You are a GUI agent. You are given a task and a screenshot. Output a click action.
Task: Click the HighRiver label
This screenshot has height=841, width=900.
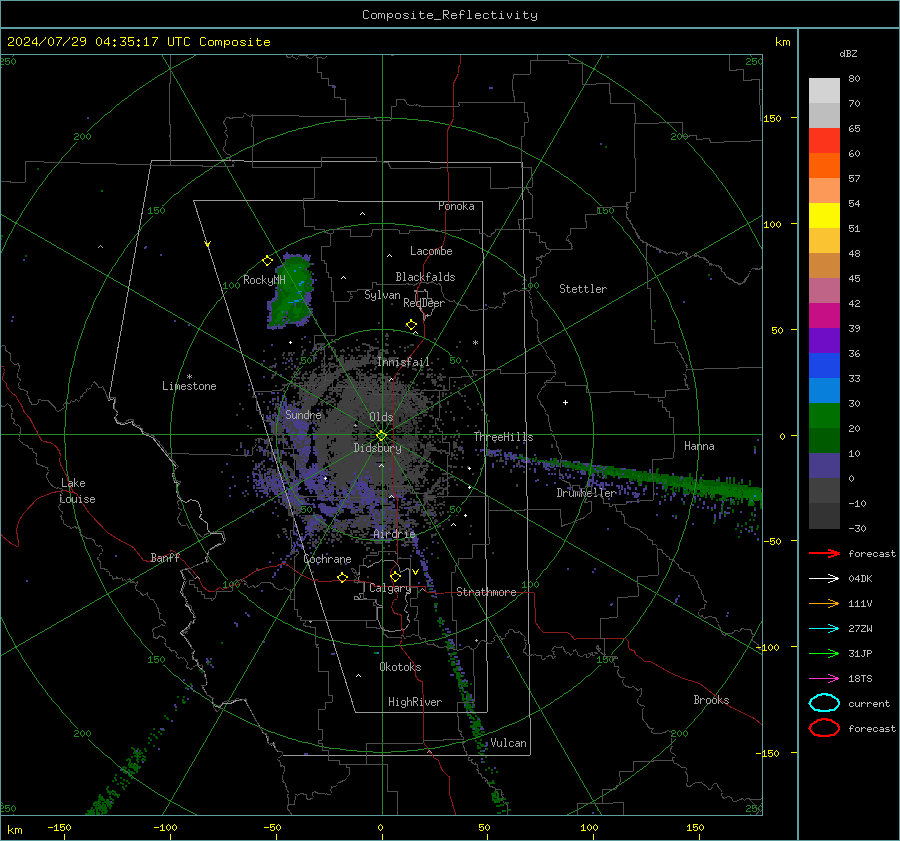click(415, 702)
